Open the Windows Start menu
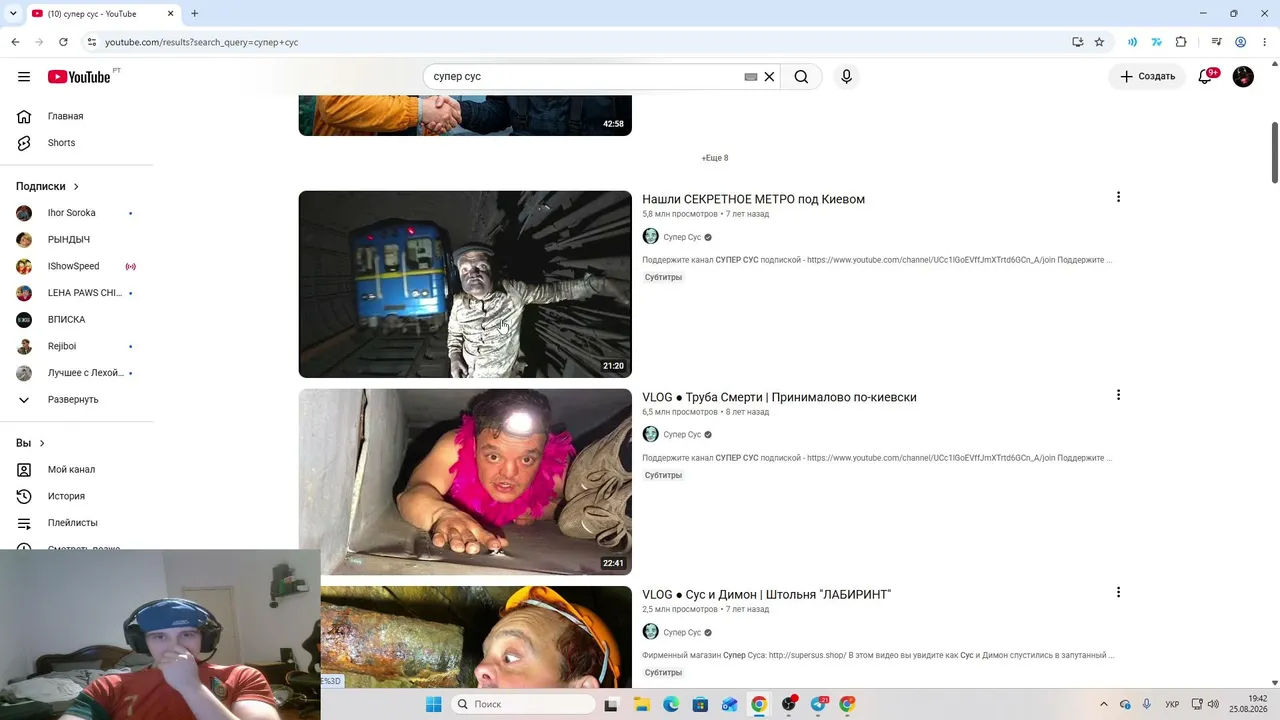The width and height of the screenshot is (1280, 720). pyautogui.click(x=433, y=704)
